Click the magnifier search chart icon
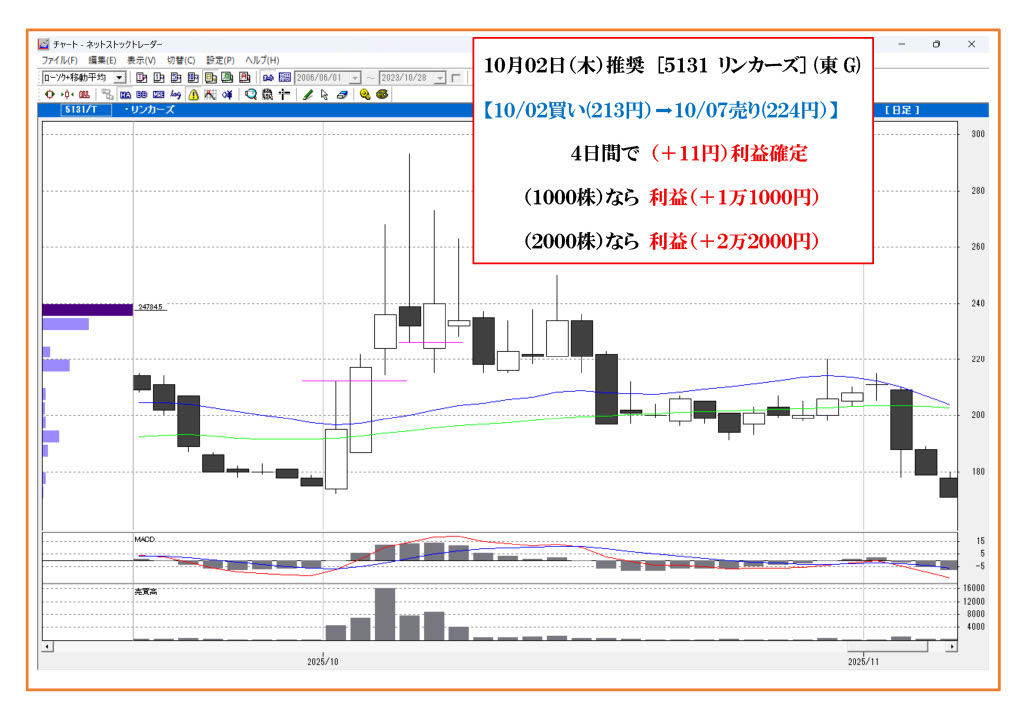This screenshot has height=726, width=1024. point(251,94)
